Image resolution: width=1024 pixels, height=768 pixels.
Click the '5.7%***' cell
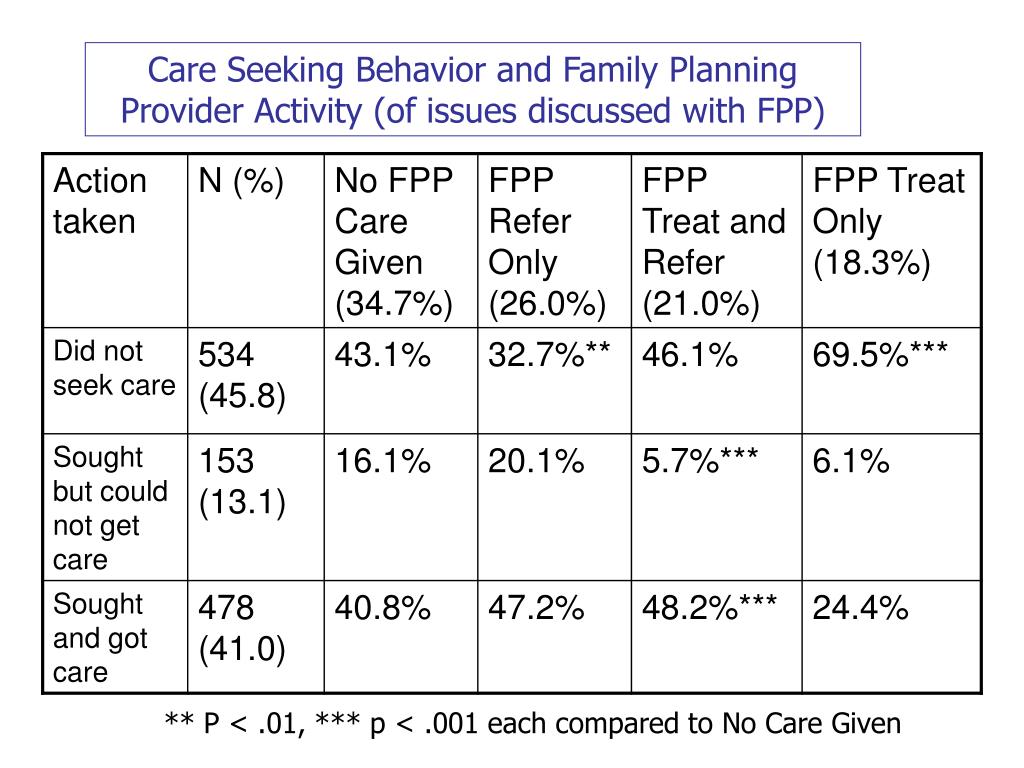click(x=700, y=462)
